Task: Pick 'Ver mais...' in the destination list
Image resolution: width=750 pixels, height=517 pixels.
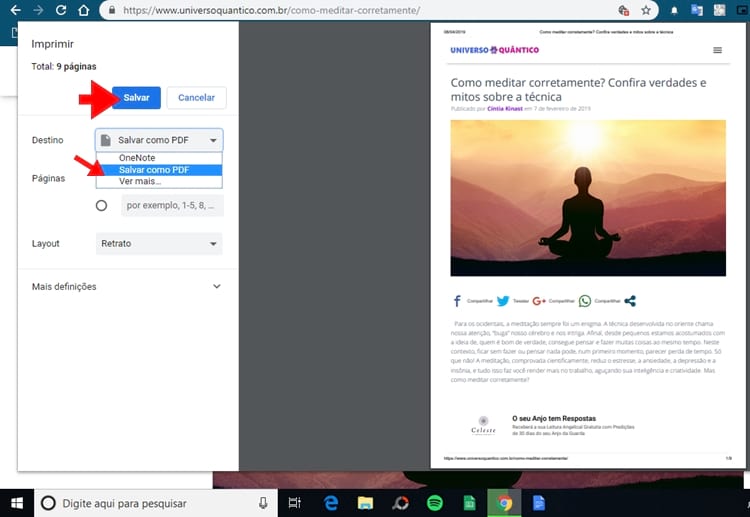Action: point(140,182)
